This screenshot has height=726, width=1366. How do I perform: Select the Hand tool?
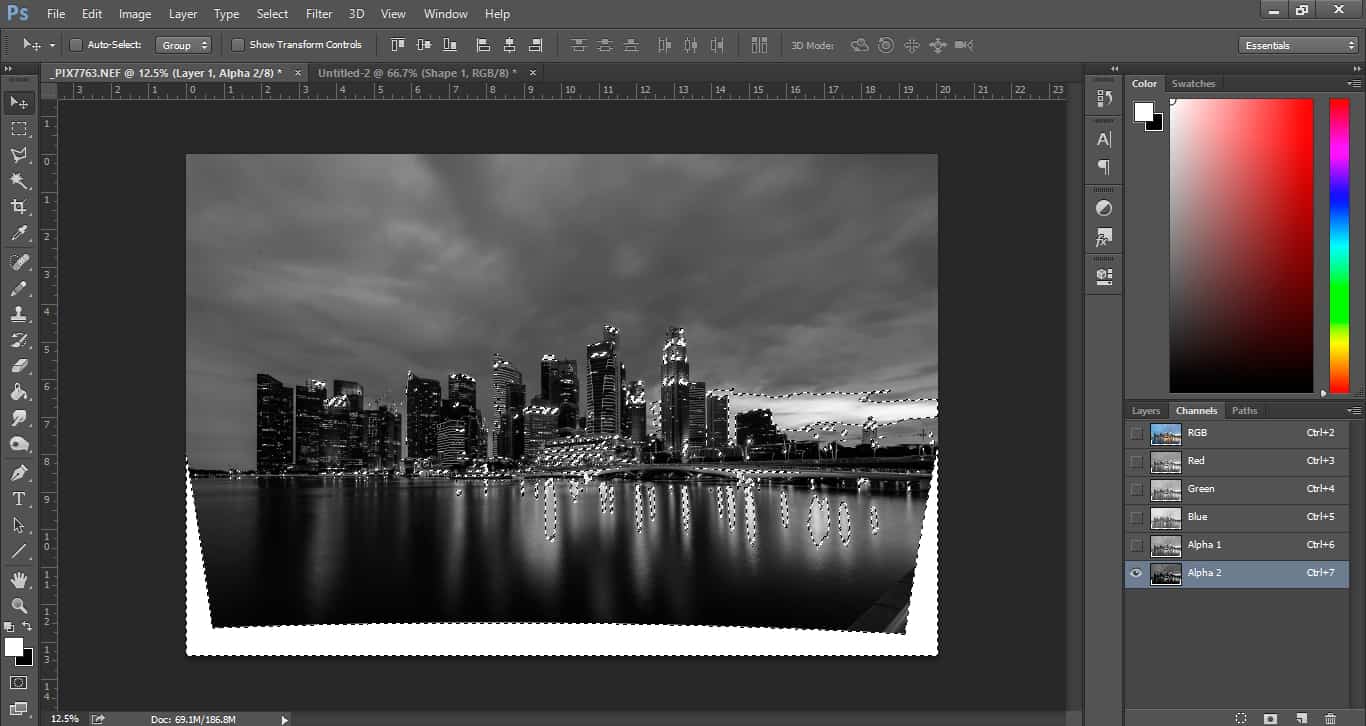tap(19, 579)
